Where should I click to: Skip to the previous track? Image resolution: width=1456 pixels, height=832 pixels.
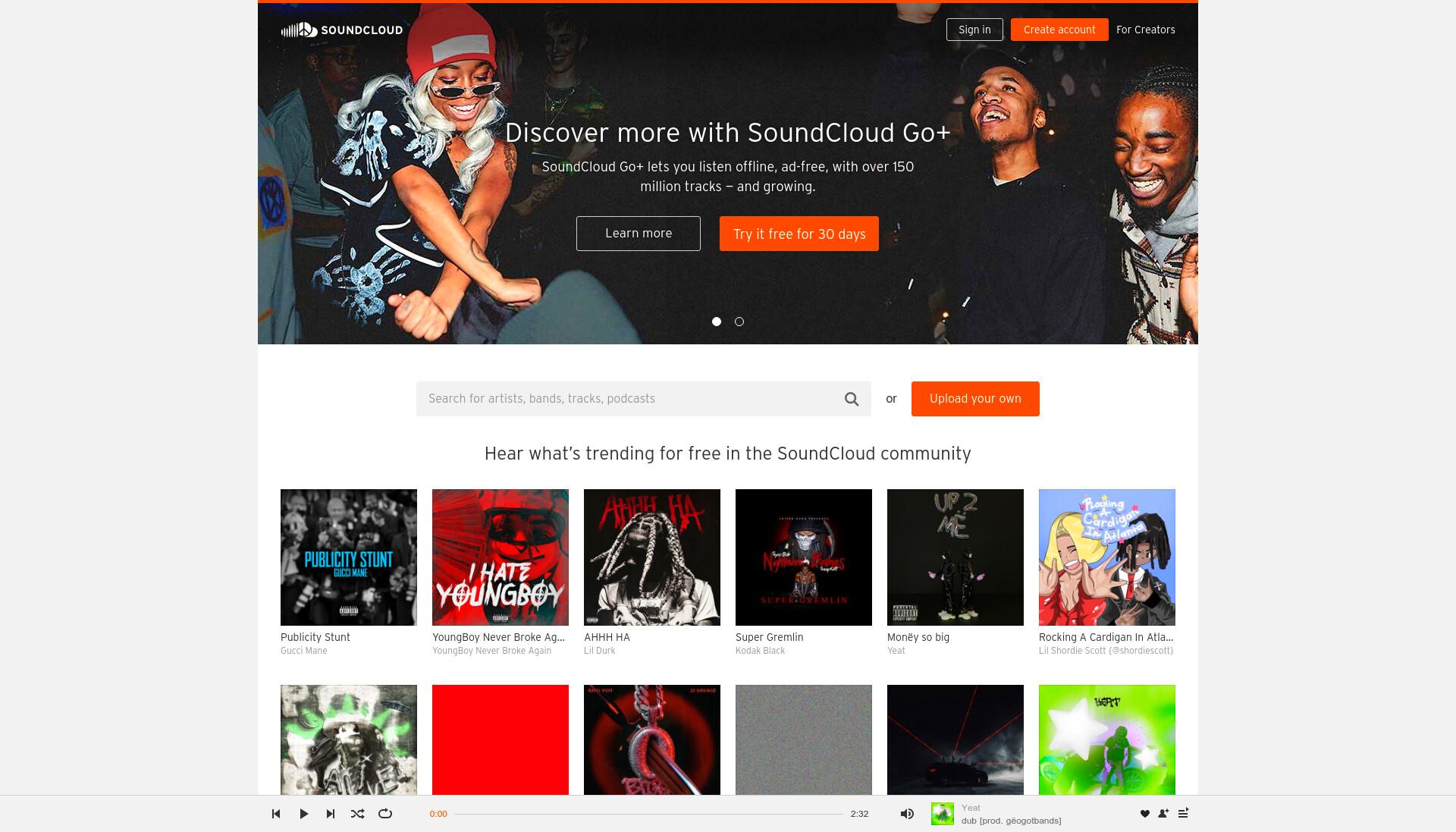276,814
